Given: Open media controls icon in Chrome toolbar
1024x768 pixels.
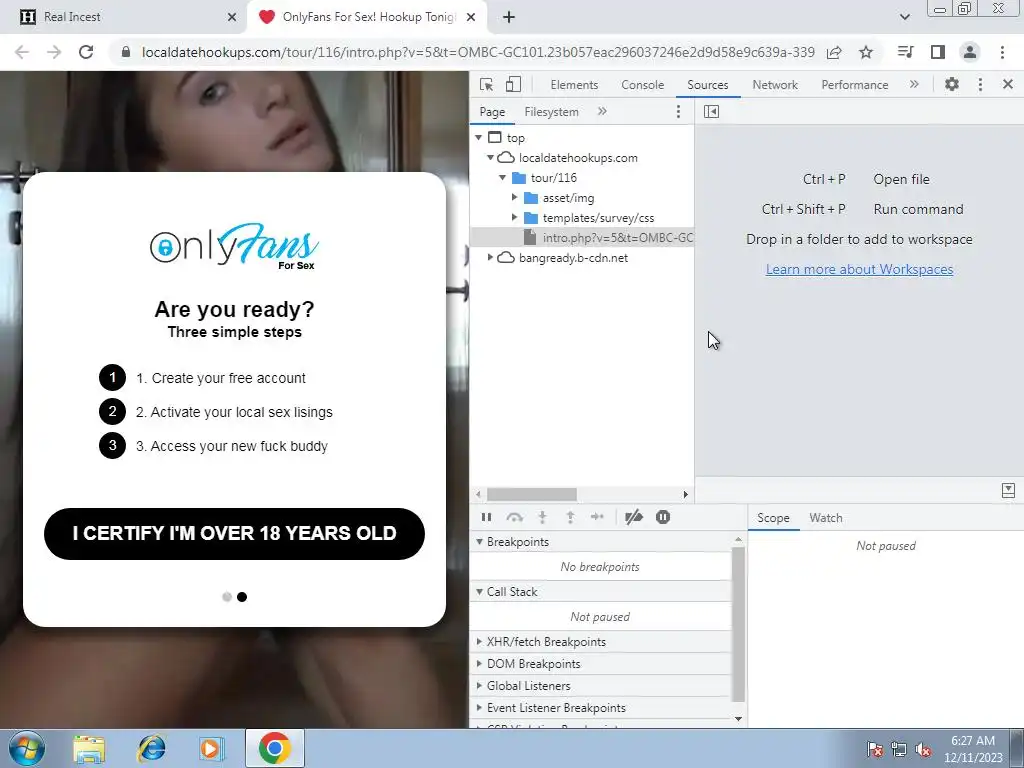Looking at the screenshot, I should click(x=905, y=52).
